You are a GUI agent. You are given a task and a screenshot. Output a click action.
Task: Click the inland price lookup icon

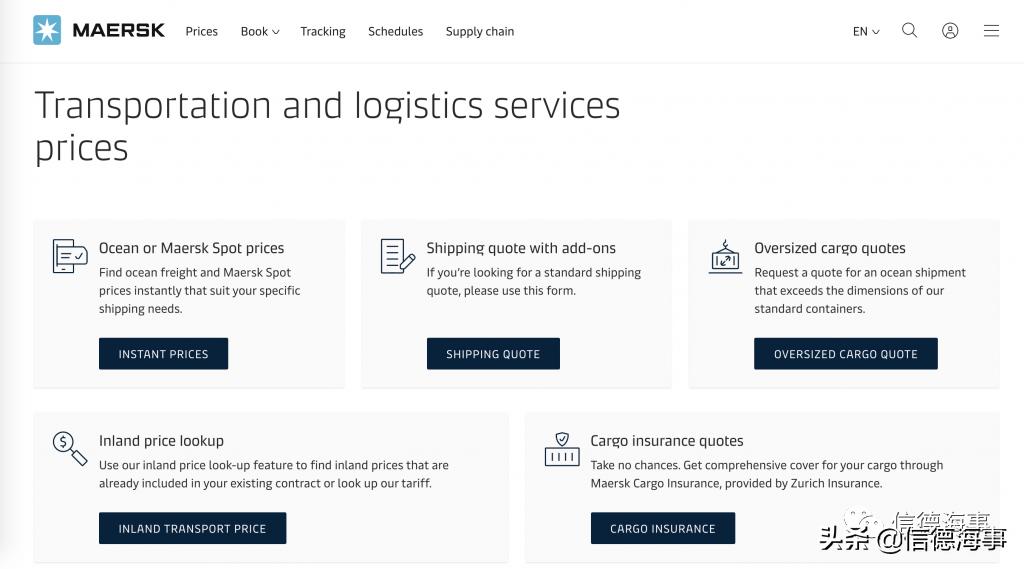tap(70, 448)
